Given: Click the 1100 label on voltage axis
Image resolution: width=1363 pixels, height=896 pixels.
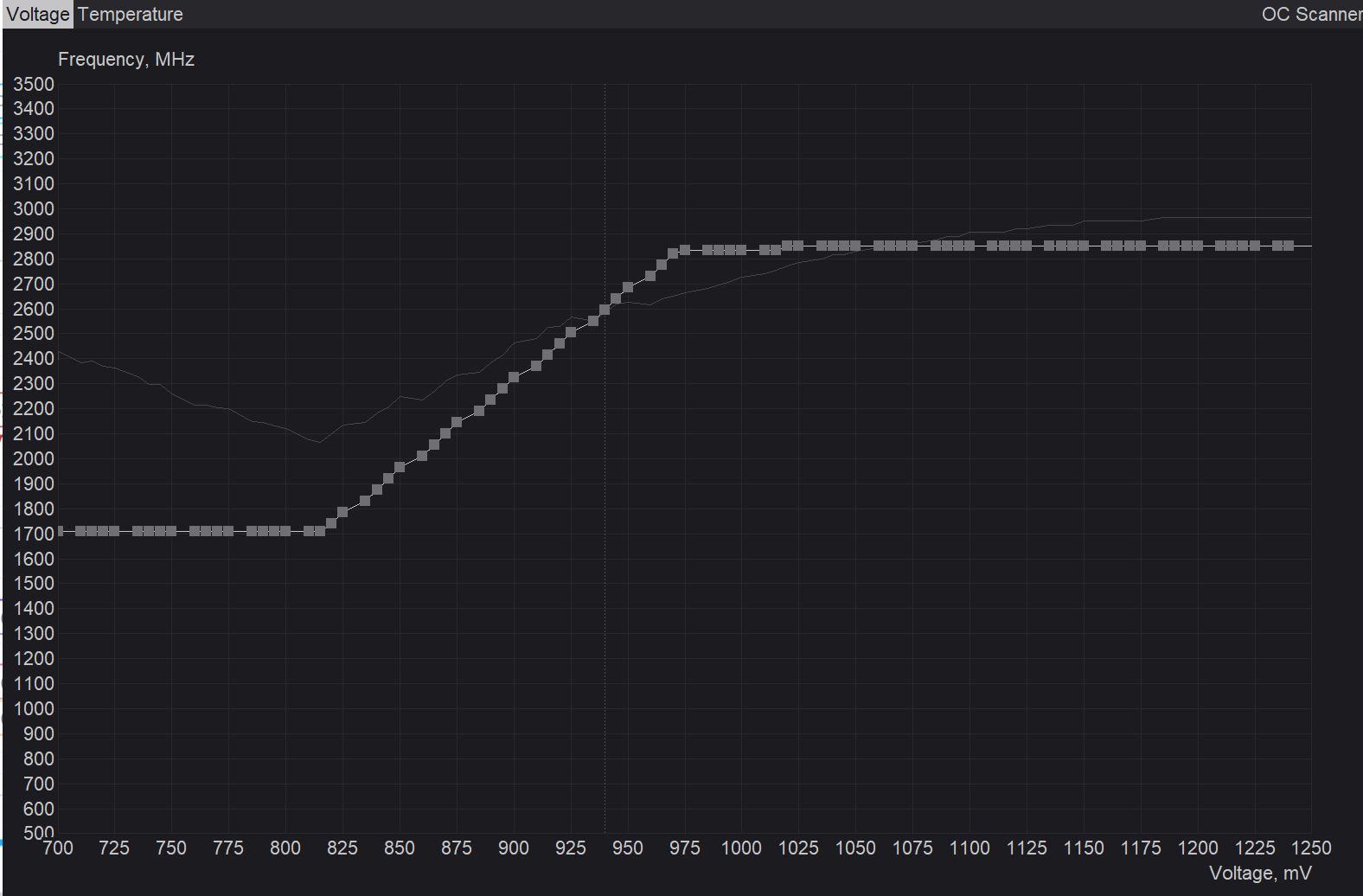Looking at the screenshot, I should point(969,848).
